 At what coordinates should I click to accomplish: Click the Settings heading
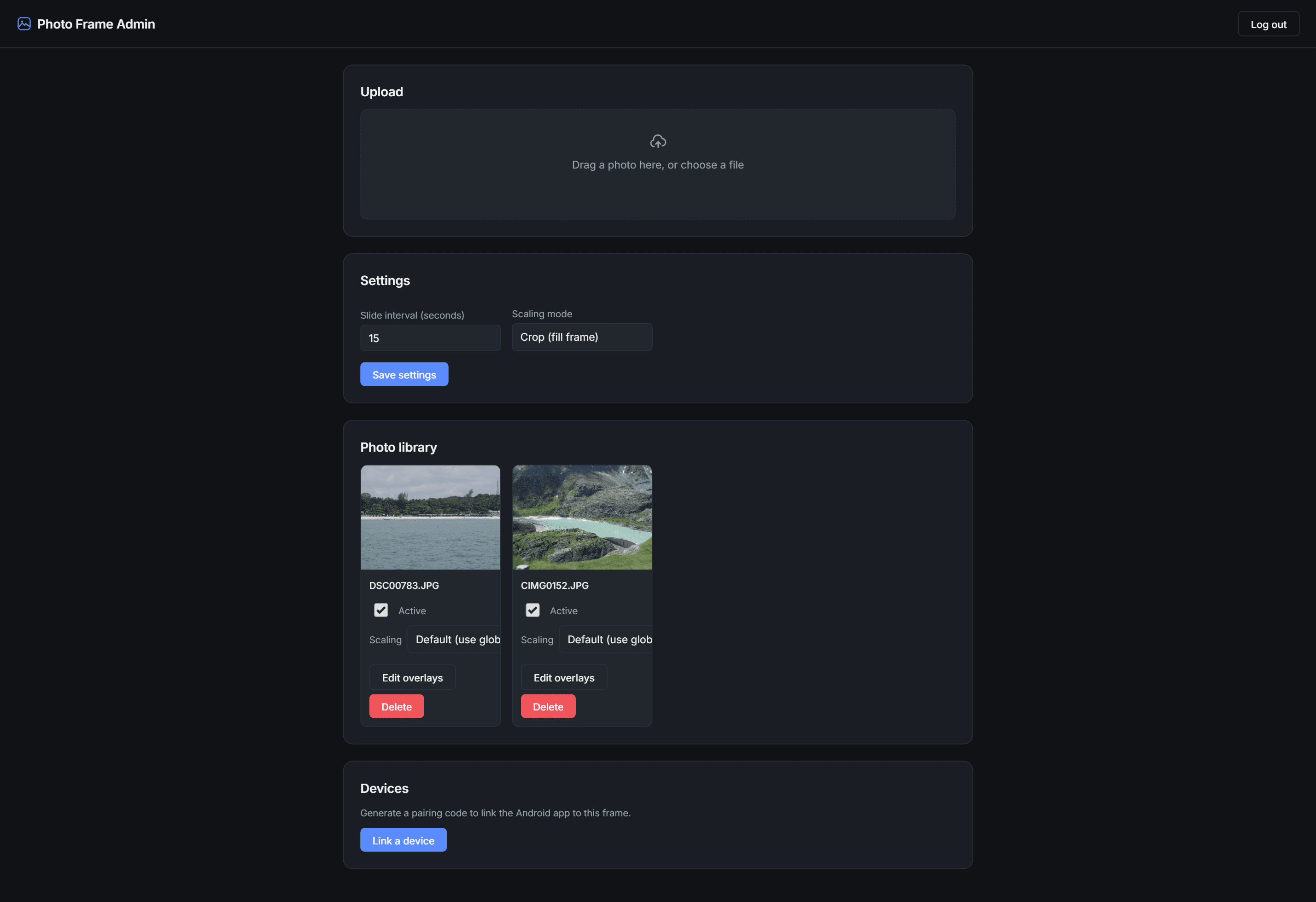385,280
